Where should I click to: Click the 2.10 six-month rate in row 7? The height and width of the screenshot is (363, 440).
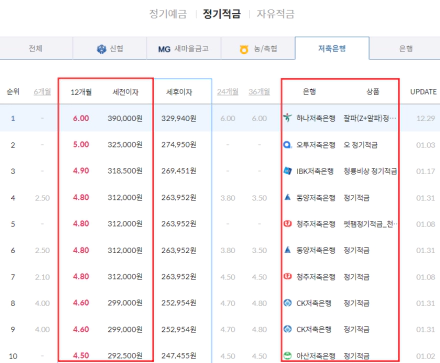[42, 277]
